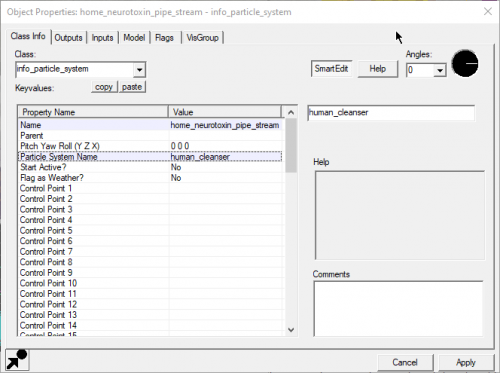The image size is (500, 373).
Task: Click the property list scrollbar thumb
Action: 291,145
